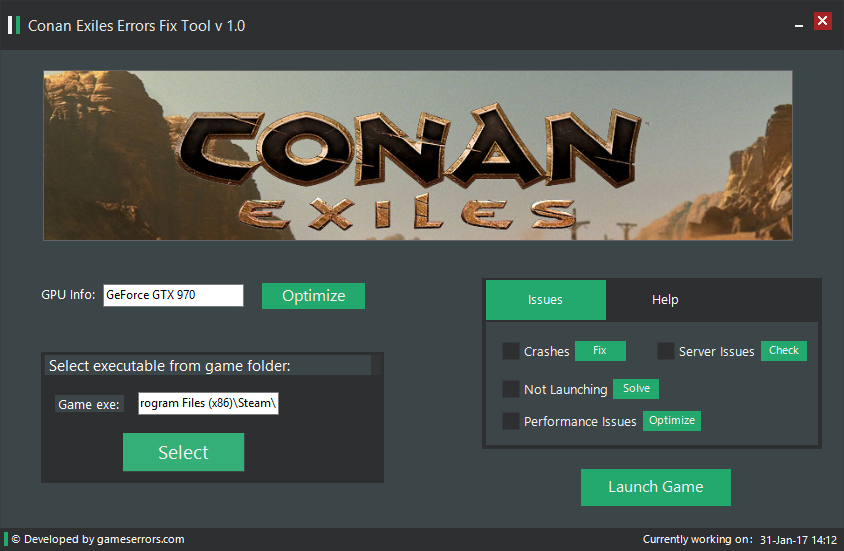This screenshot has height=551, width=844.
Task: Switch to the Issues tab
Action: (x=546, y=300)
